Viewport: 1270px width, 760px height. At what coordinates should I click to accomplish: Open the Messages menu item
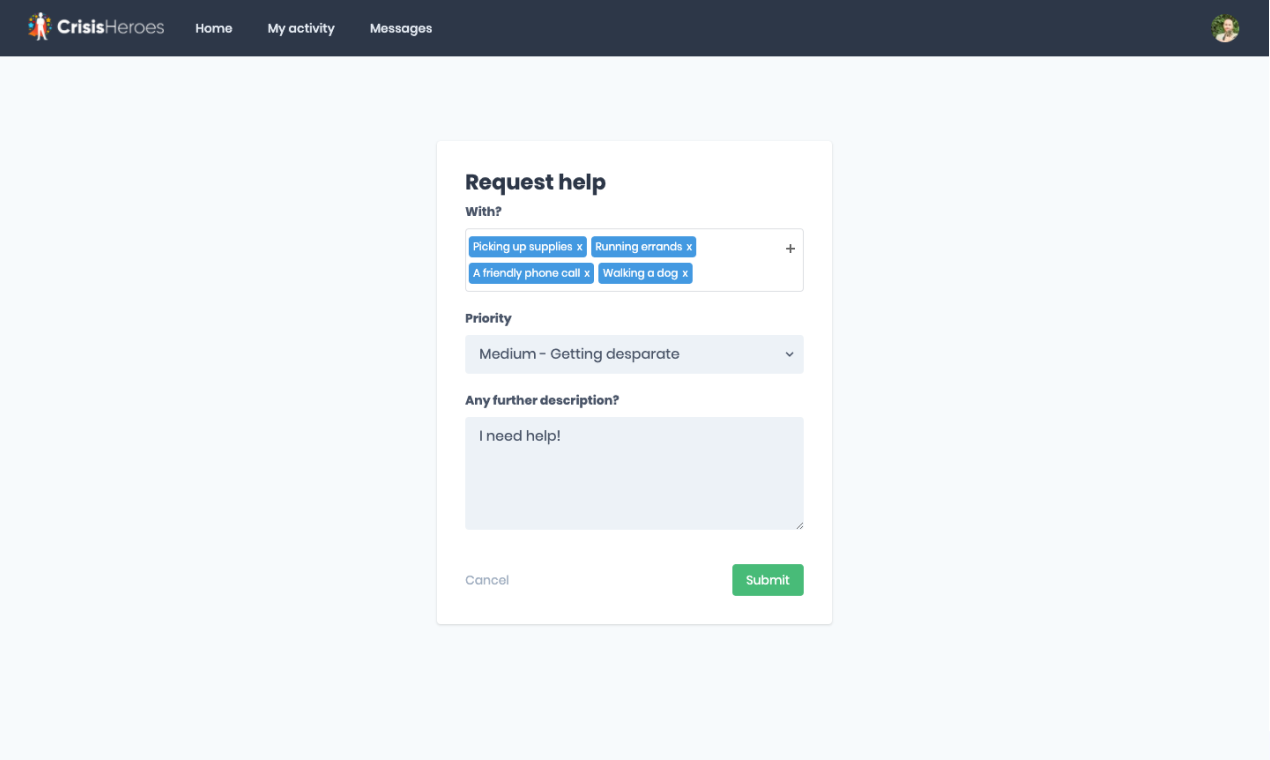401,28
